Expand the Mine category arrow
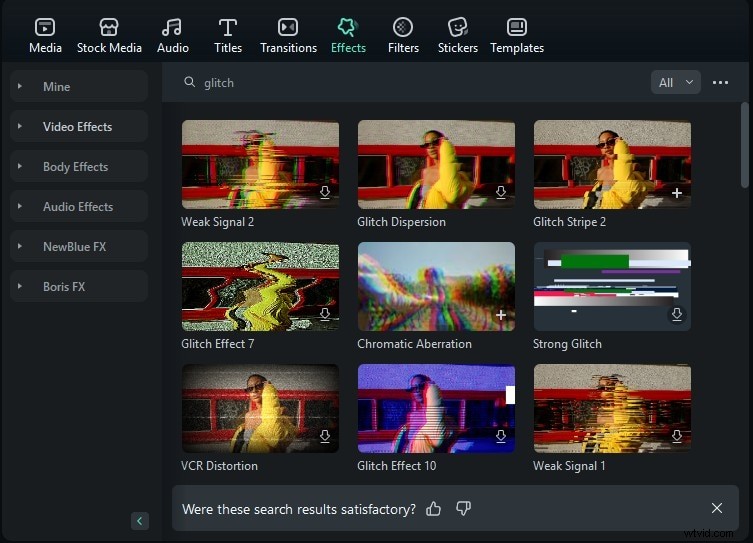The image size is (753, 543). pos(20,86)
